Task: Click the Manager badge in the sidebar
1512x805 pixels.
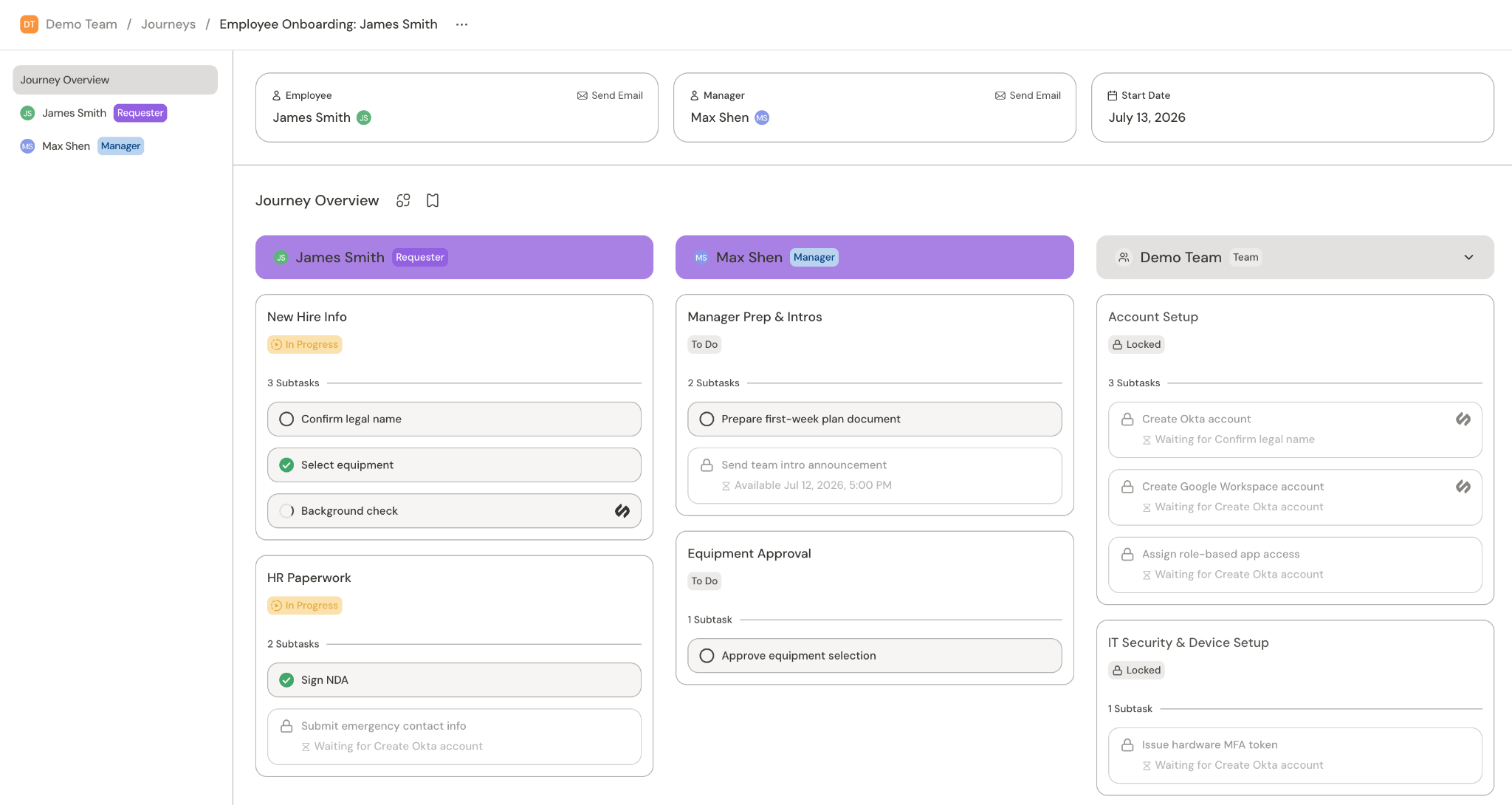Action: pos(120,146)
